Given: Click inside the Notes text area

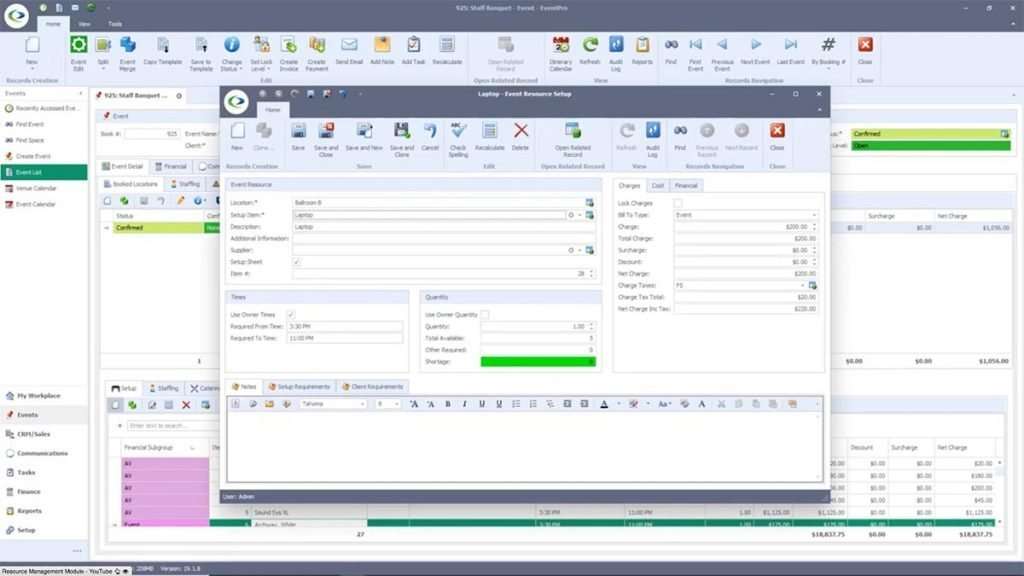Looking at the screenshot, I should [524, 447].
